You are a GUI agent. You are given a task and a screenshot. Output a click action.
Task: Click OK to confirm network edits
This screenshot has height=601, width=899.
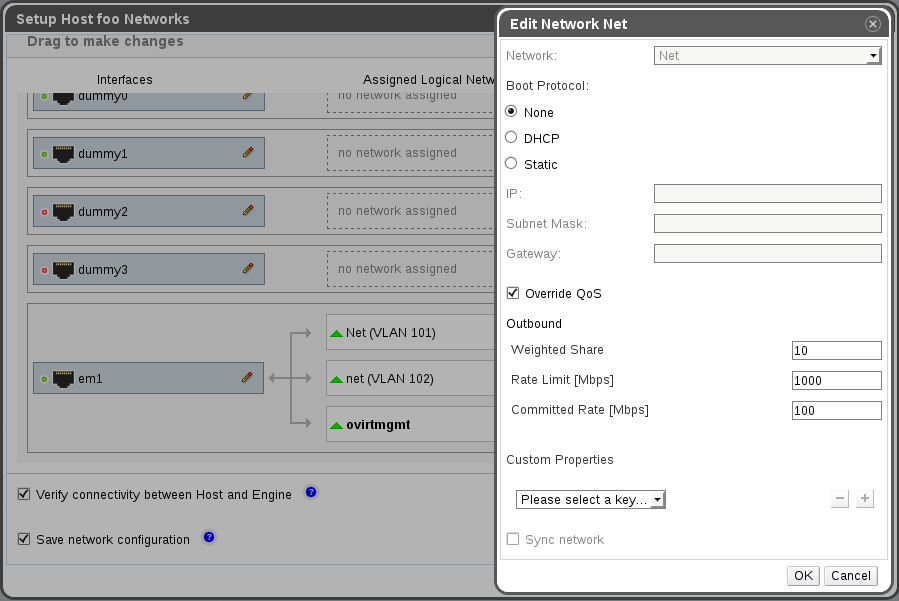[x=803, y=576]
